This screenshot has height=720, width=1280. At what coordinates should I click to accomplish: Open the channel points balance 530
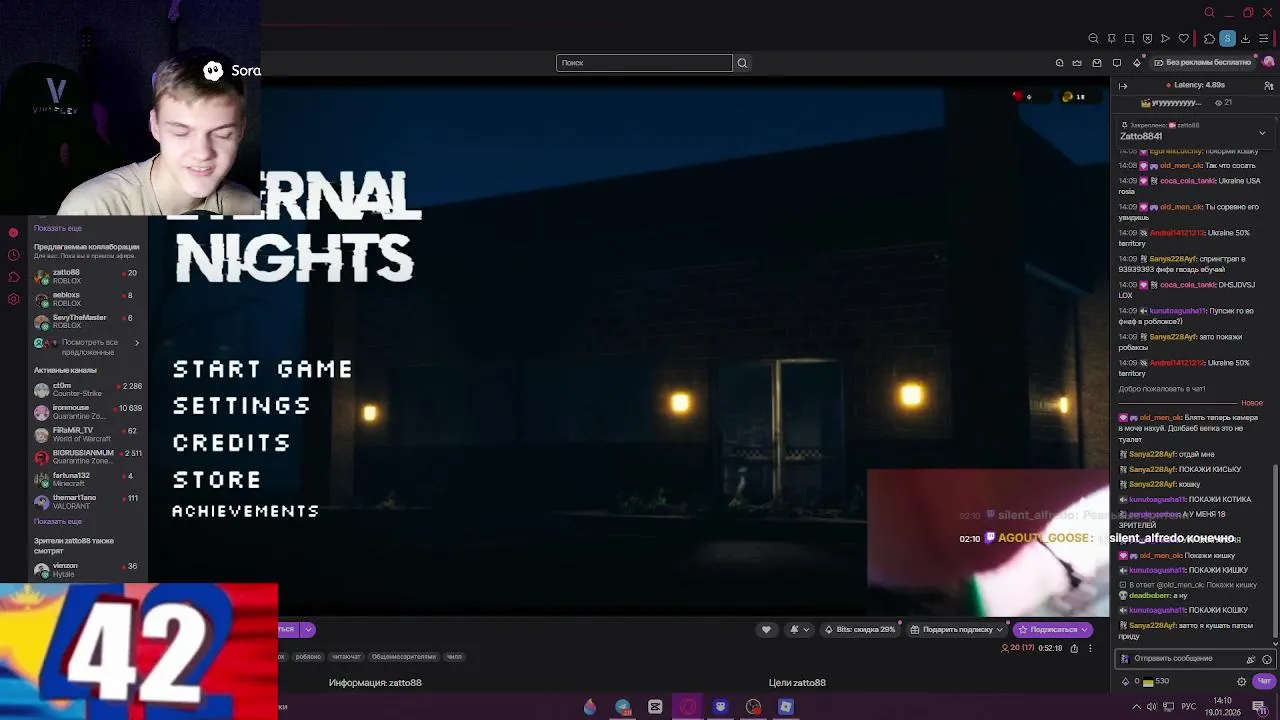point(1155,682)
